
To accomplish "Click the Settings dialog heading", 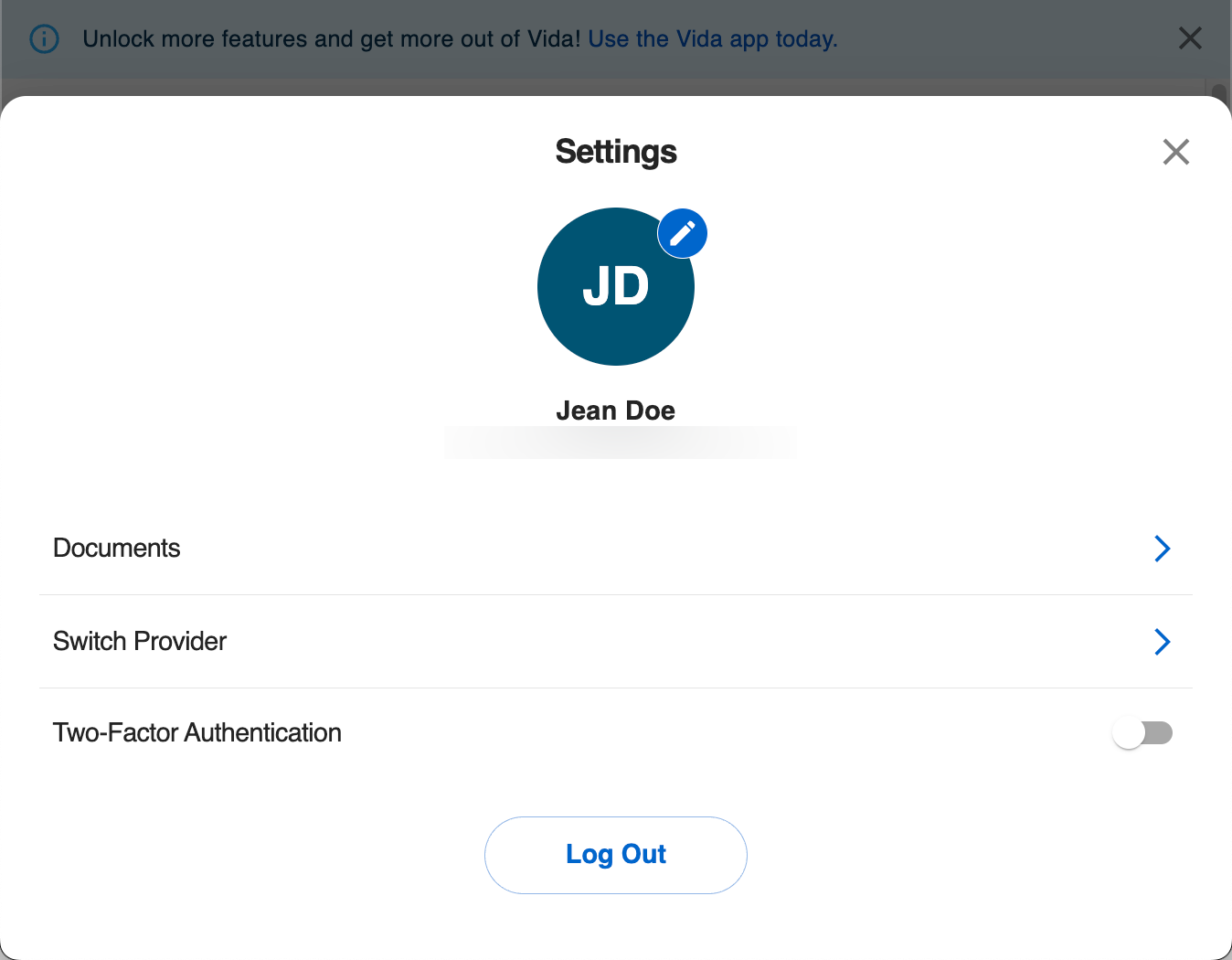I will tap(615, 152).
